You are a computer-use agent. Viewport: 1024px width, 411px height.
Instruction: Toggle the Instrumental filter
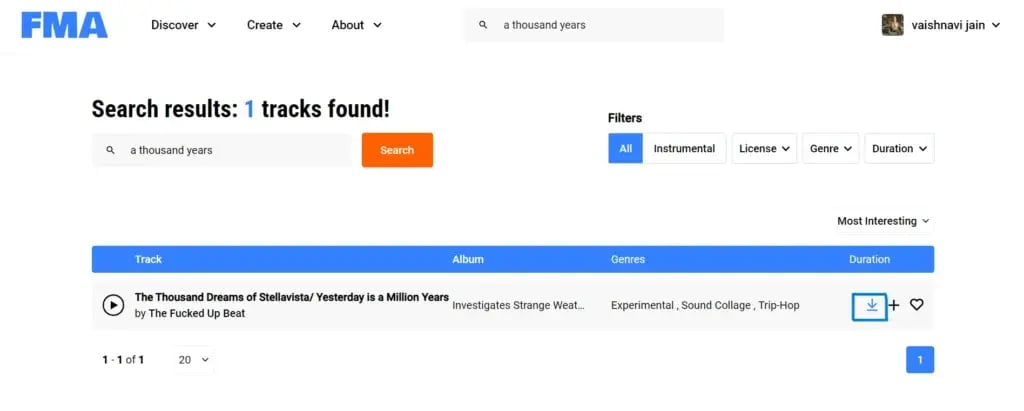click(x=684, y=149)
